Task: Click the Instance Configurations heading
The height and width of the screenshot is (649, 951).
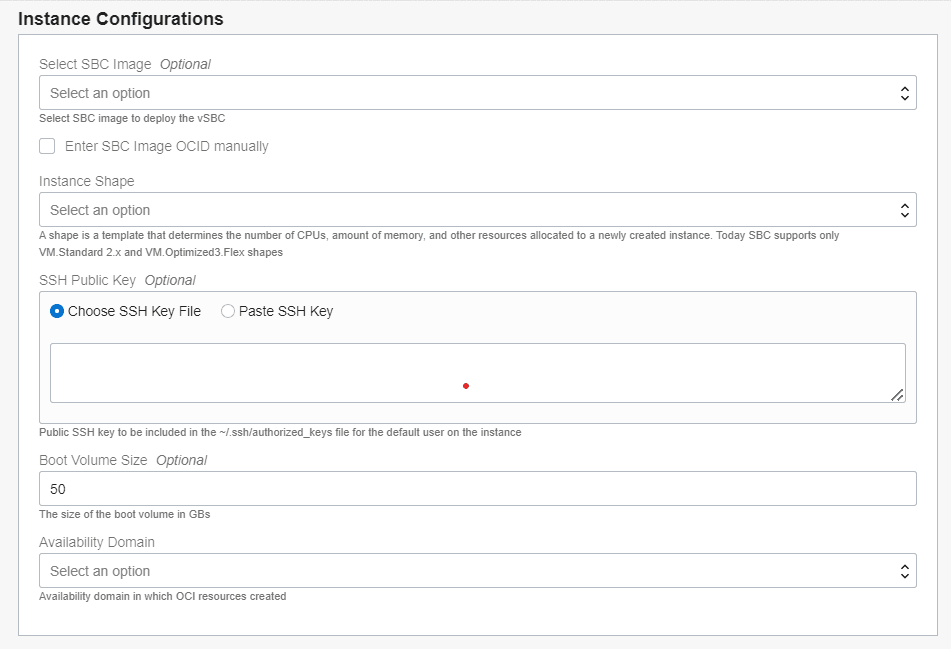Action: click(121, 18)
